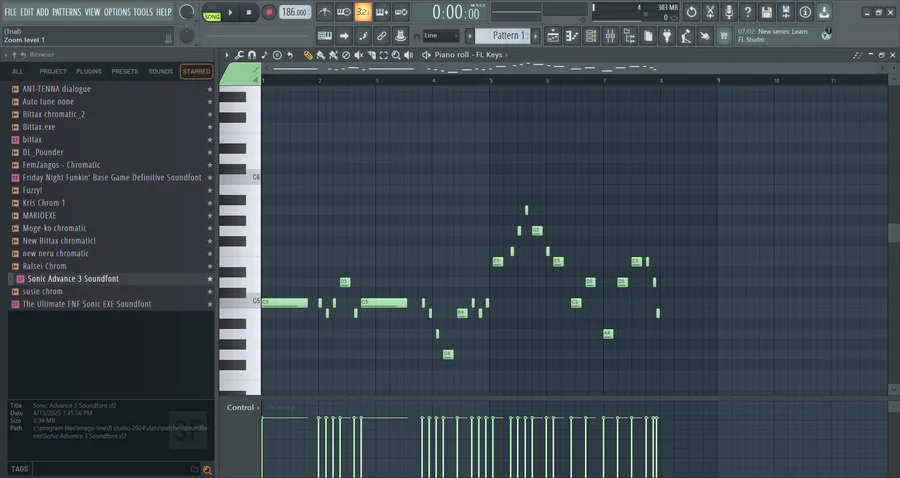Toggle auto-scroll arrow icon
This screenshot has width=900, height=478.
(344, 36)
